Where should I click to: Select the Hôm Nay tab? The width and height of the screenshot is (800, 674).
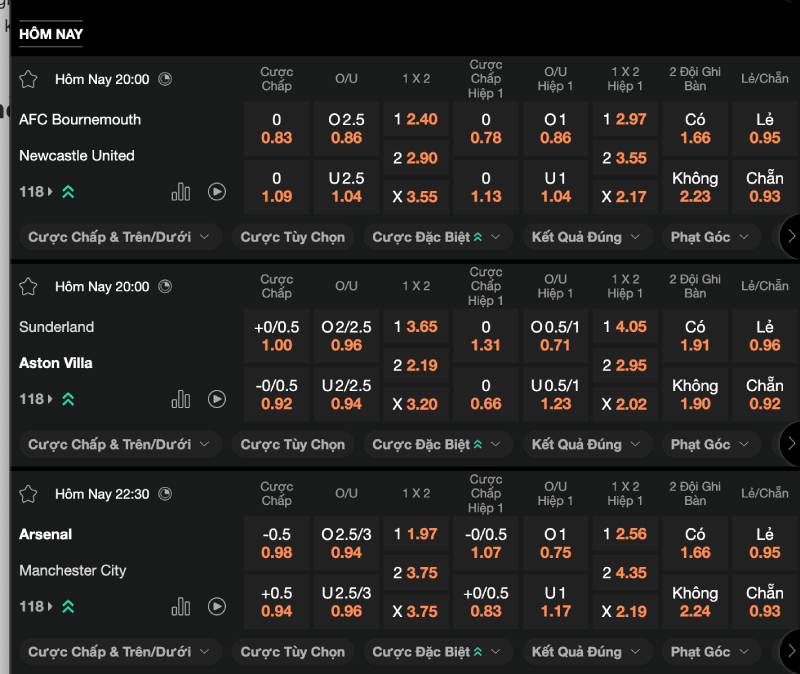[51, 34]
